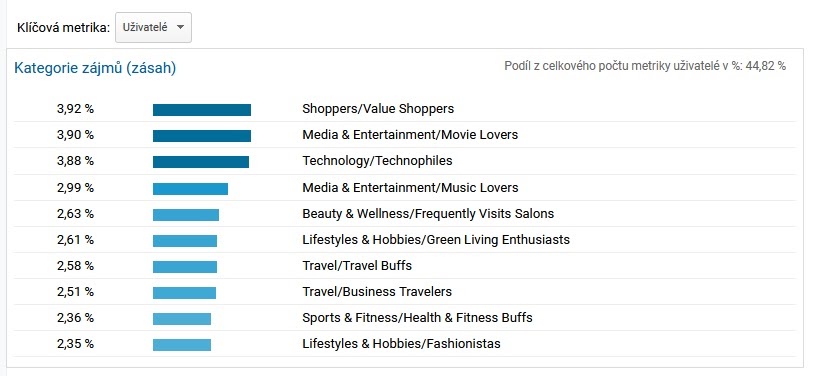Click the Travel Buffs 2,58 % bar
This screenshot has width=814, height=376.
coord(185,267)
